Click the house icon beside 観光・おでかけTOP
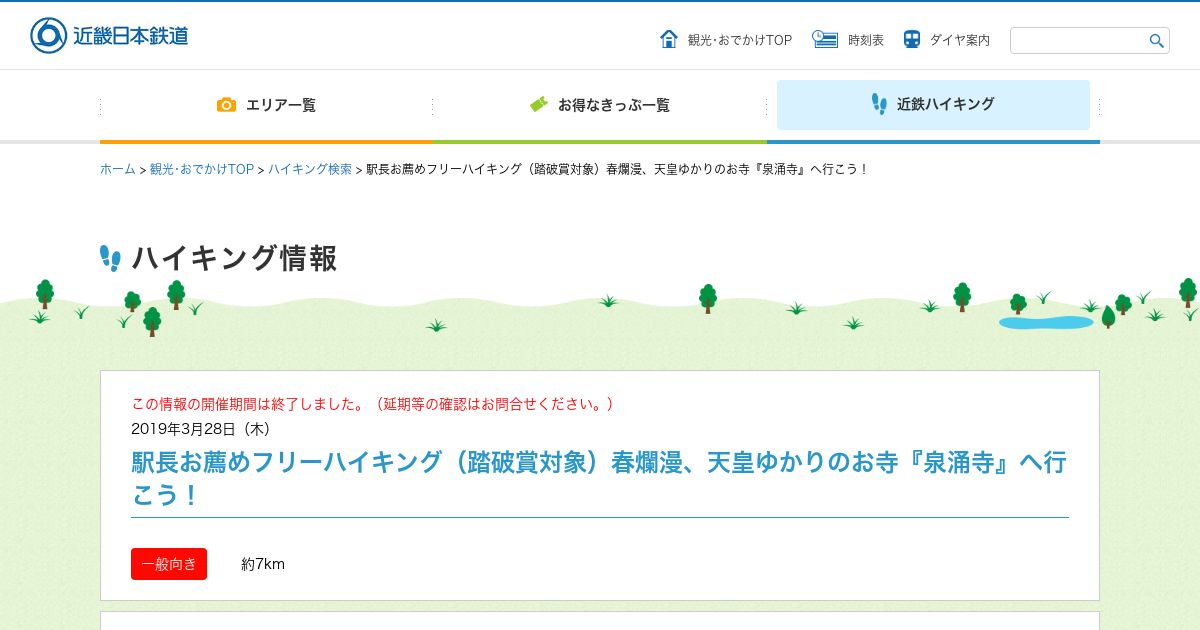This screenshot has height=630, width=1200. (x=669, y=39)
